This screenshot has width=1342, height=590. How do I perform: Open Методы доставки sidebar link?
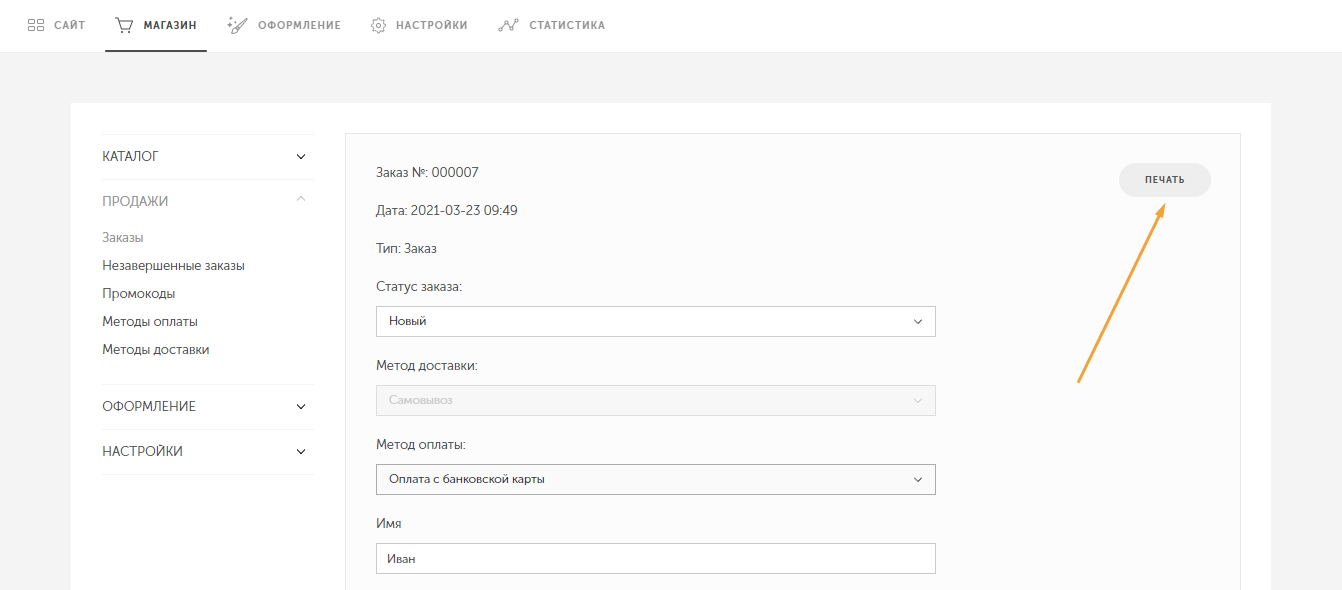point(156,350)
